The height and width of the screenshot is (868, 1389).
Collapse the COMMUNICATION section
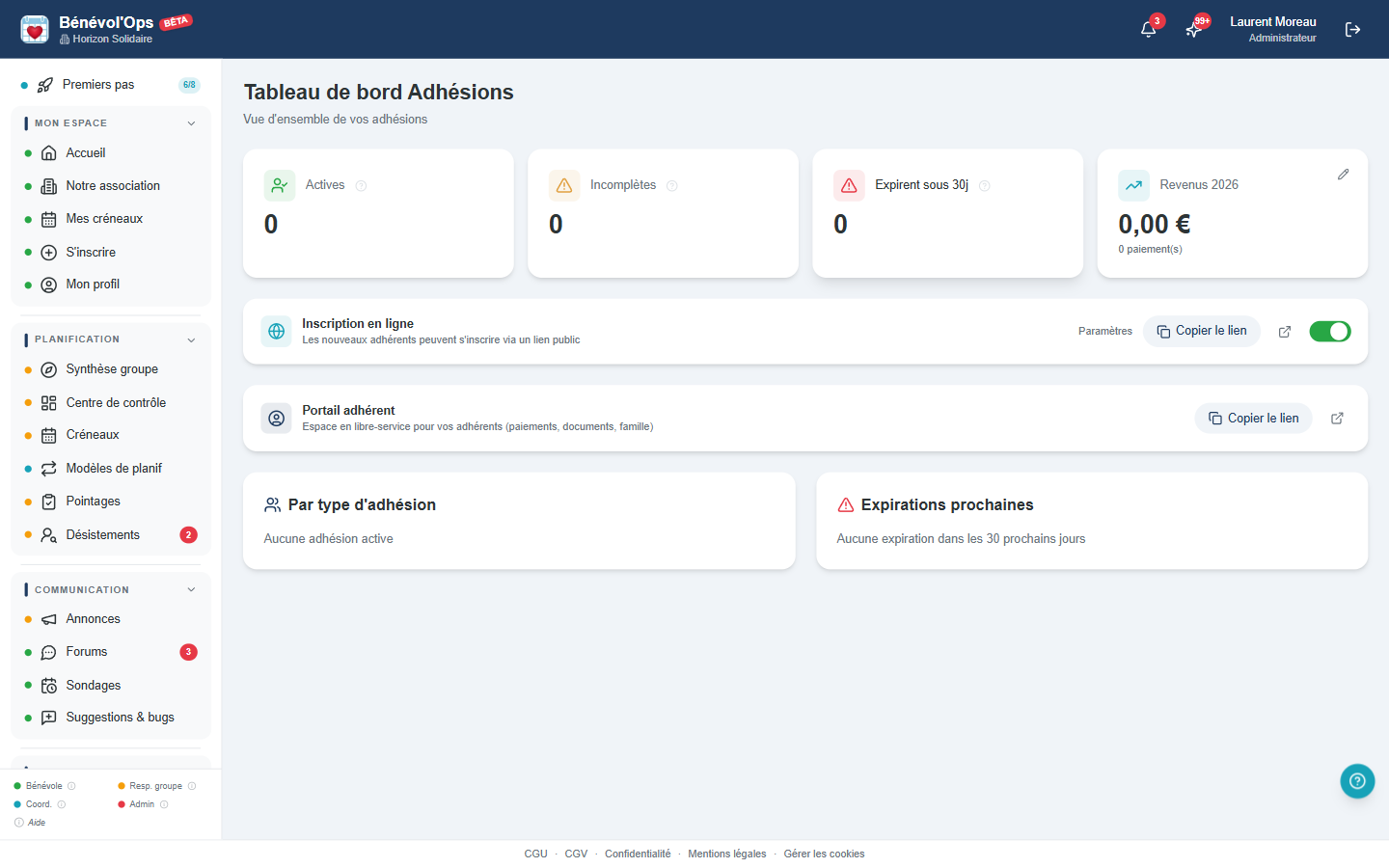191,590
